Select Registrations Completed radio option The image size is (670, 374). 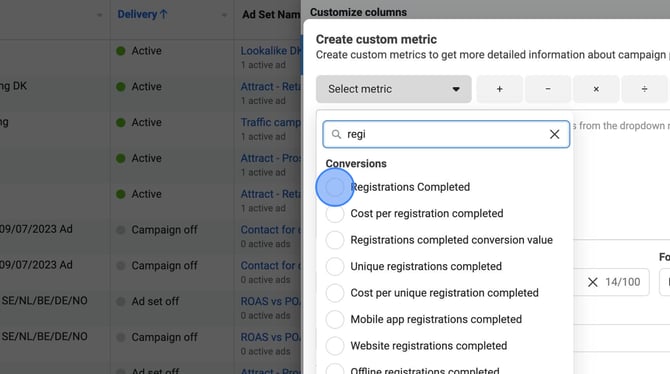coord(335,187)
